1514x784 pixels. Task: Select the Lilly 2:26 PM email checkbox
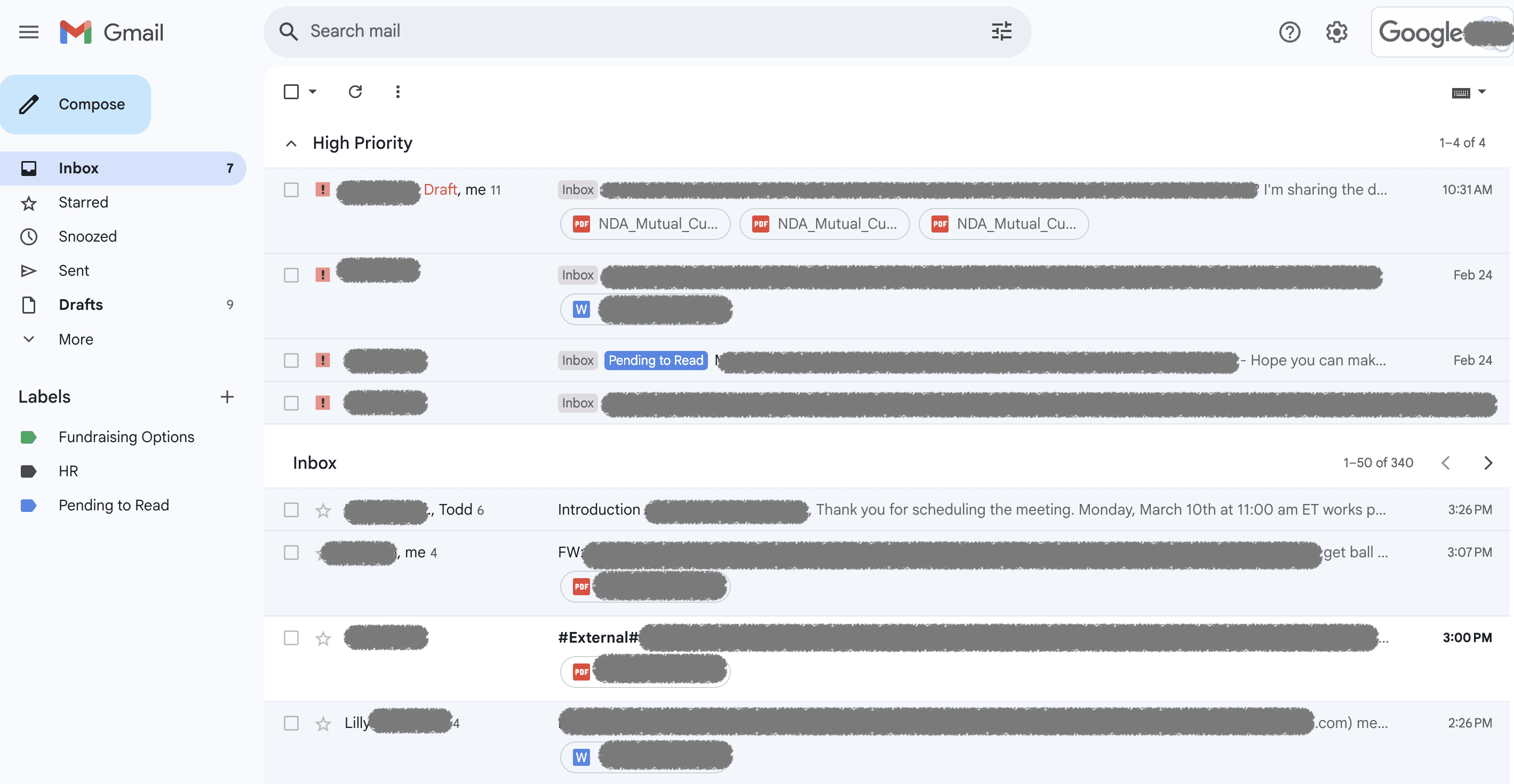coord(291,723)
